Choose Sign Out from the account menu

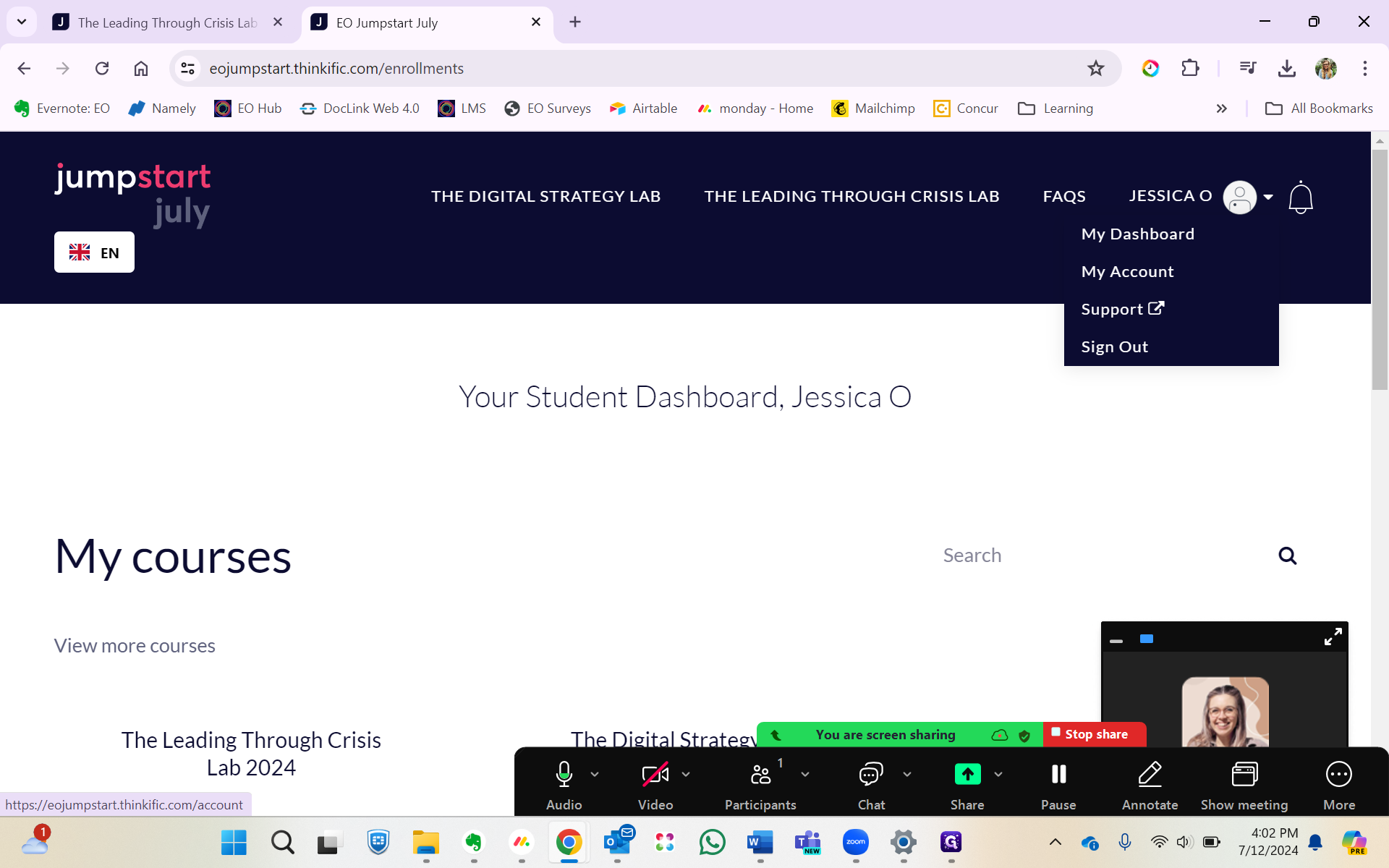point(1114,346)
